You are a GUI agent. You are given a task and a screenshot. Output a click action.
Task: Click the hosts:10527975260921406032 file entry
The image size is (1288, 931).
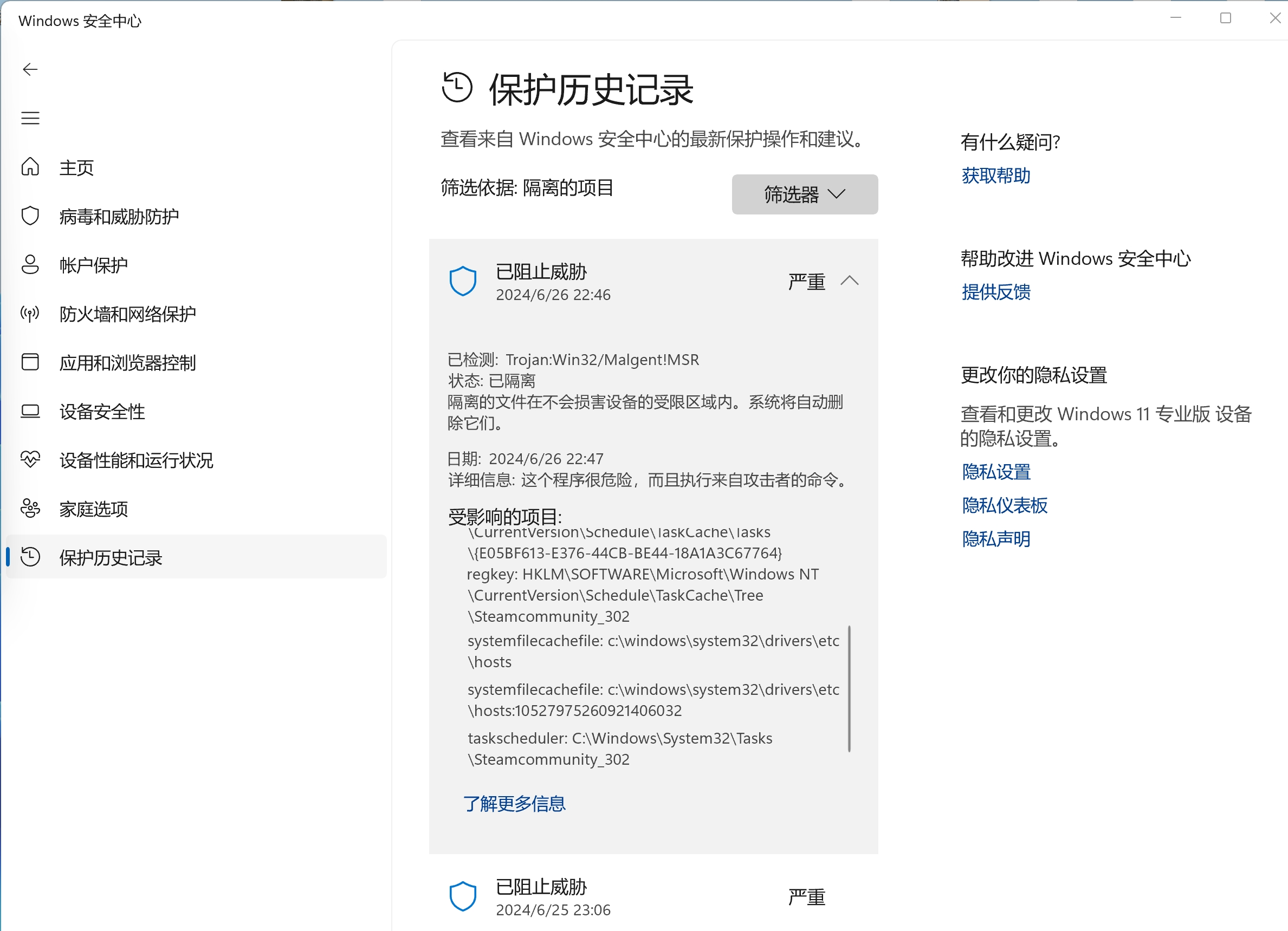click(x=653, y=700)
